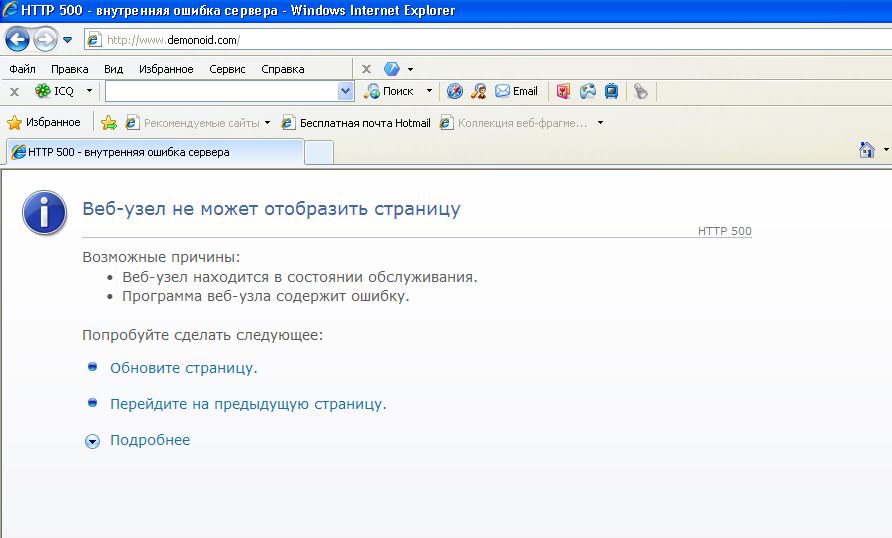Open the Сервис menu
The height and width of the screenshot is (538, 892).
pyautogui.click(x=227, y=69)
